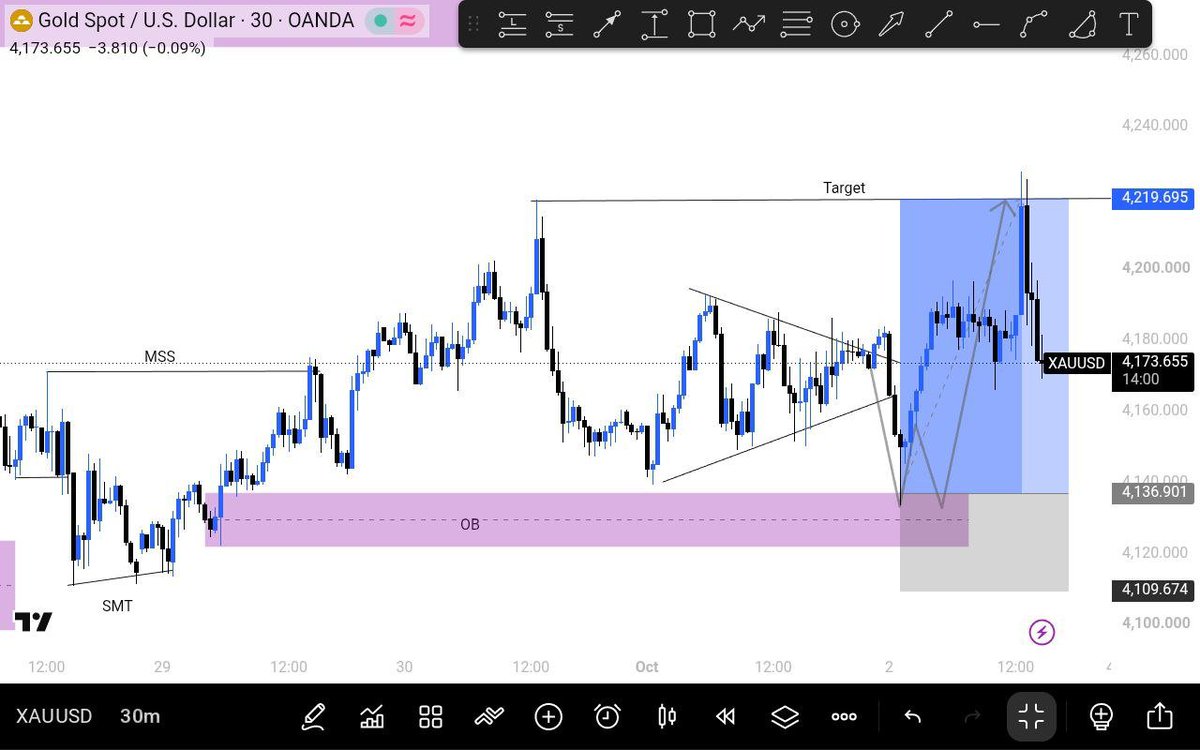Tap the plus circle add button
1200x750 pixels.
click(x=548, y=716)
